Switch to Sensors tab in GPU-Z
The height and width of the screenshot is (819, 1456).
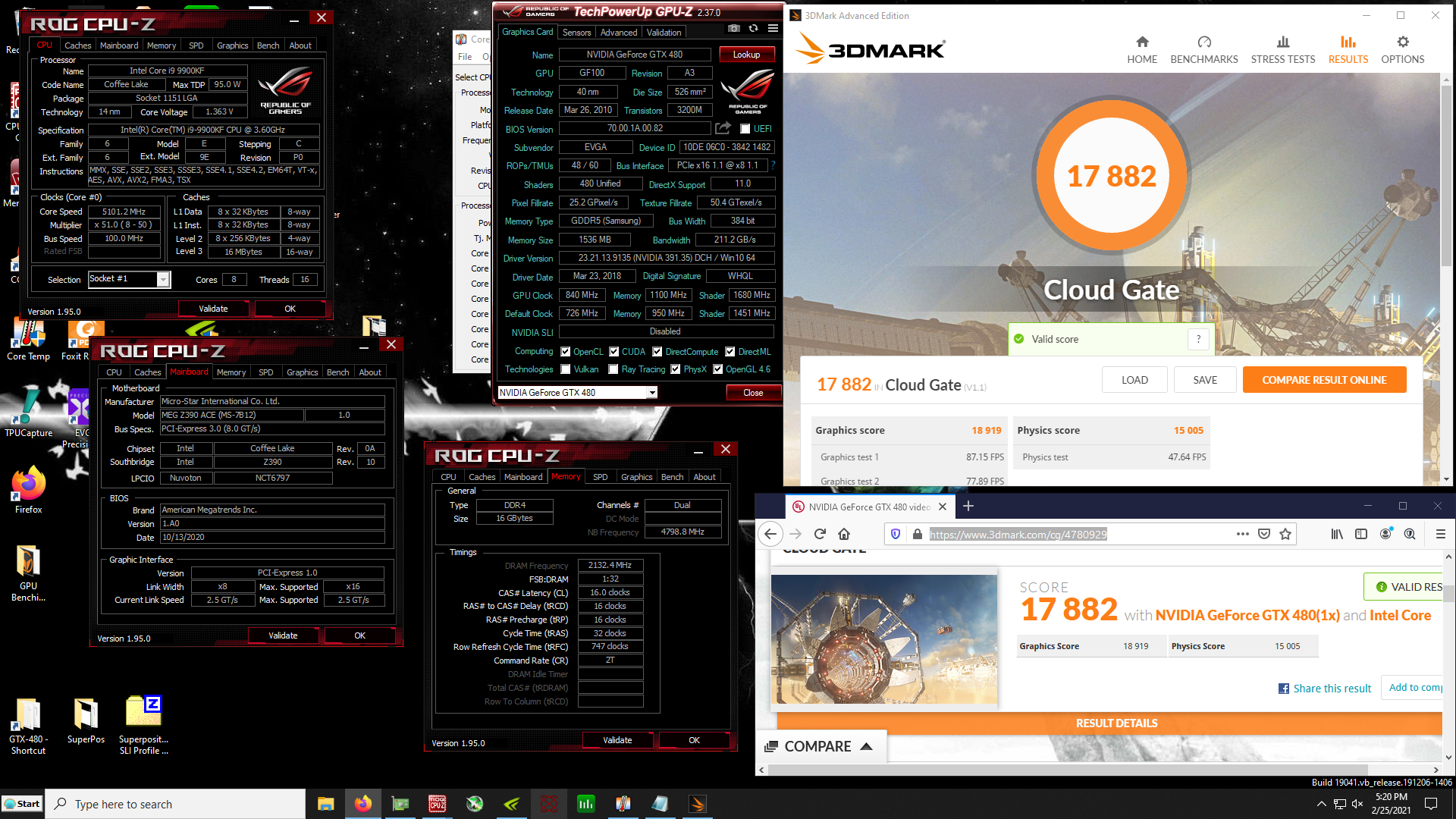tap(576, 33)
